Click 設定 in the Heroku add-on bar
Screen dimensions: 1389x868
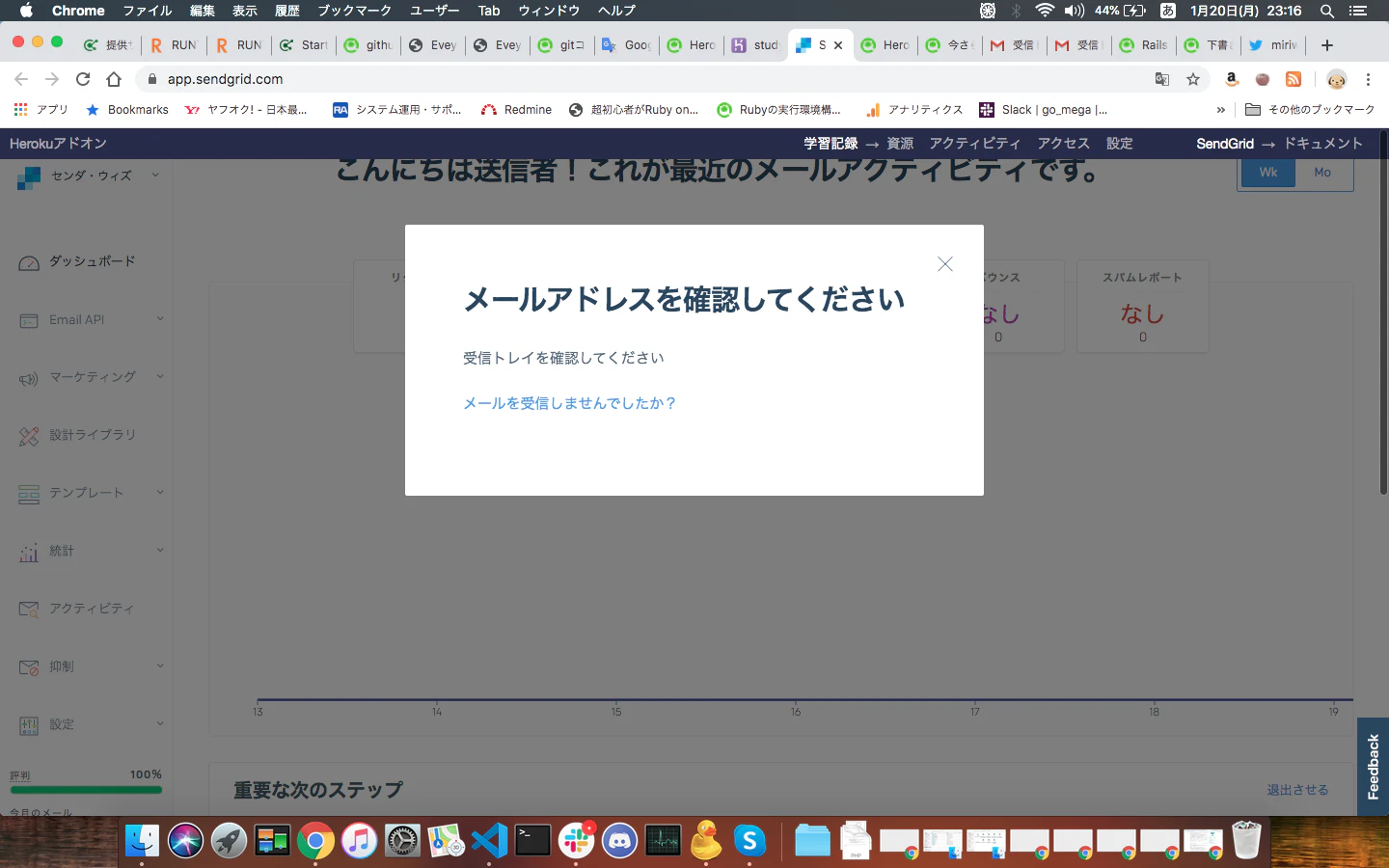coord(1119,144)
